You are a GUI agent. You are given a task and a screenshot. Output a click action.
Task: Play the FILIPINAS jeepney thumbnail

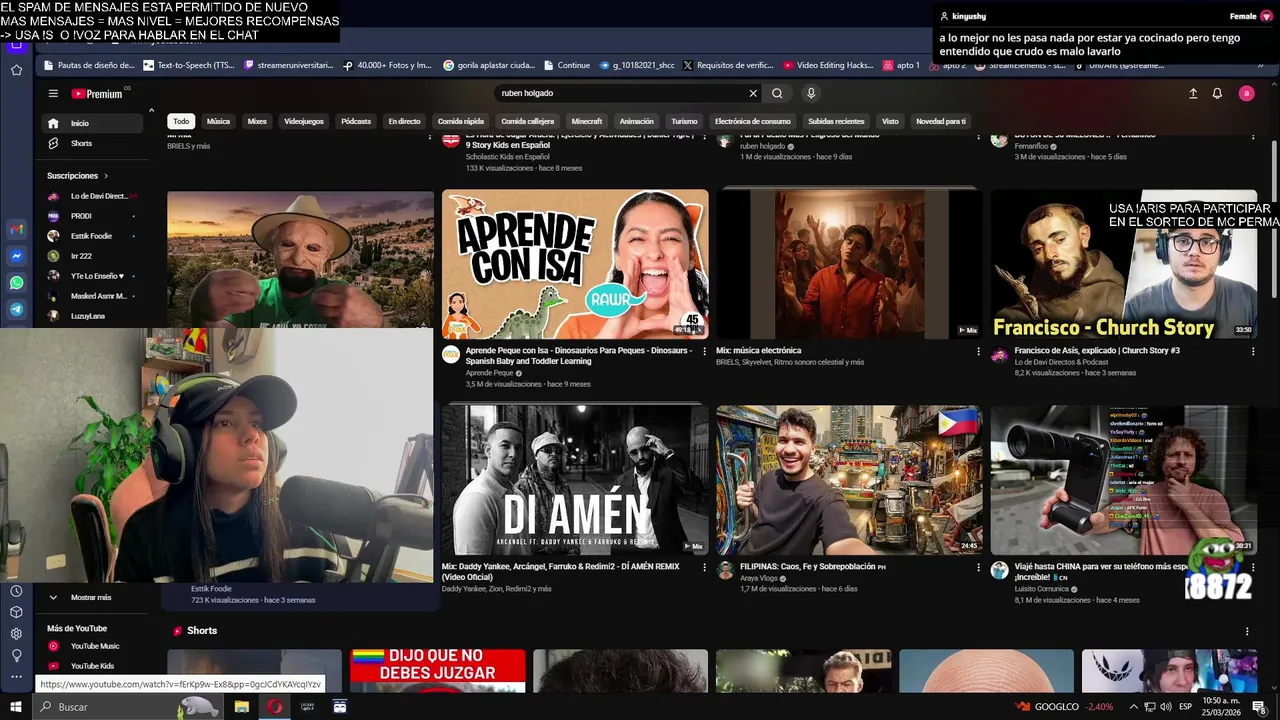pos(849,480)
